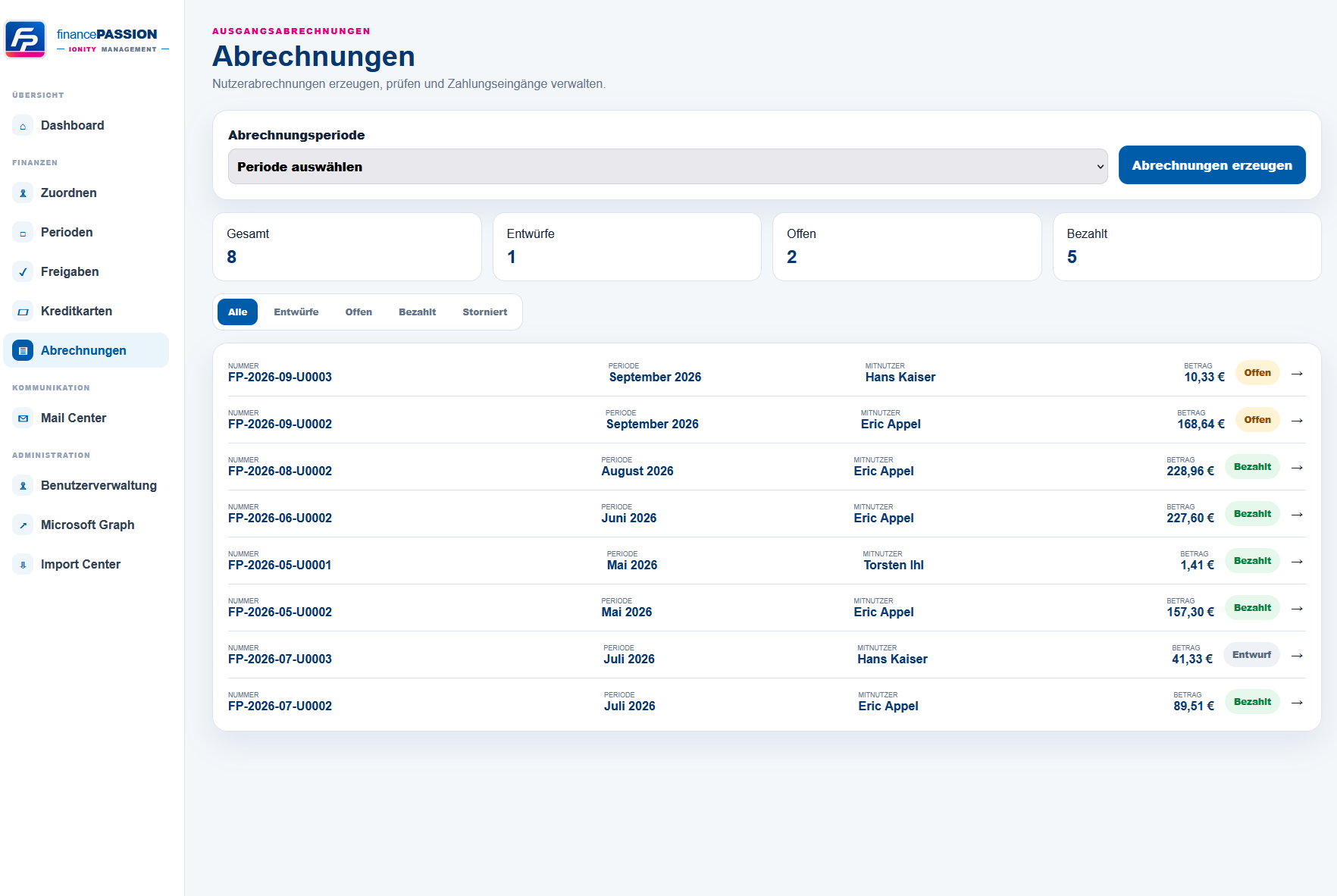
Task: Click the Perioden sidebar icon
Action: [23, 233]
